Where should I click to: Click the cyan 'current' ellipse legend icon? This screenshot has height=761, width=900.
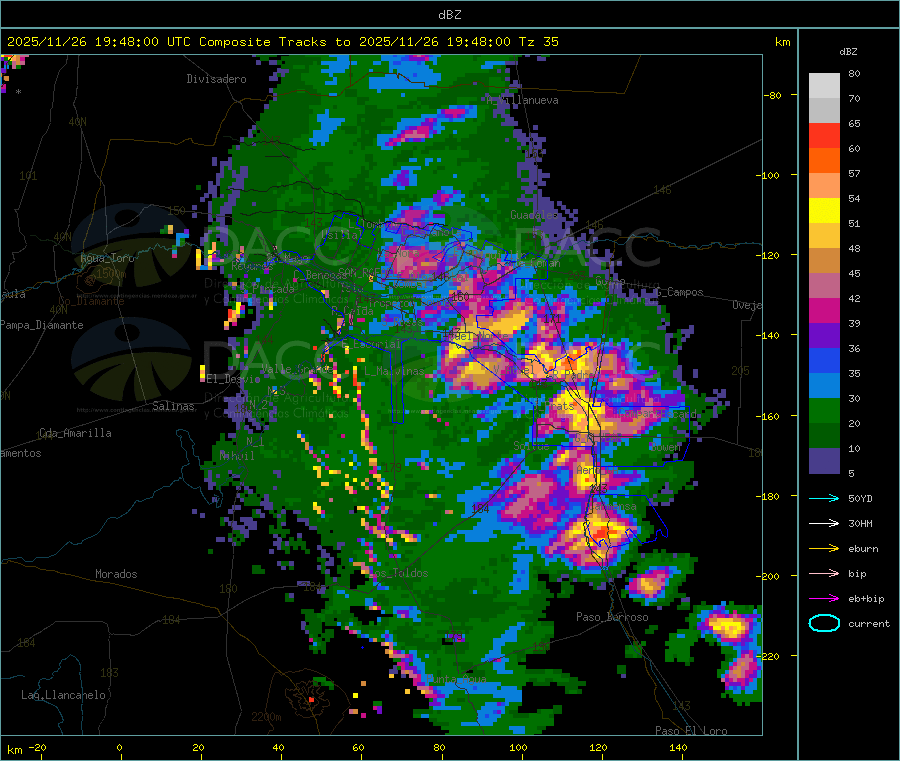(824, 623)
